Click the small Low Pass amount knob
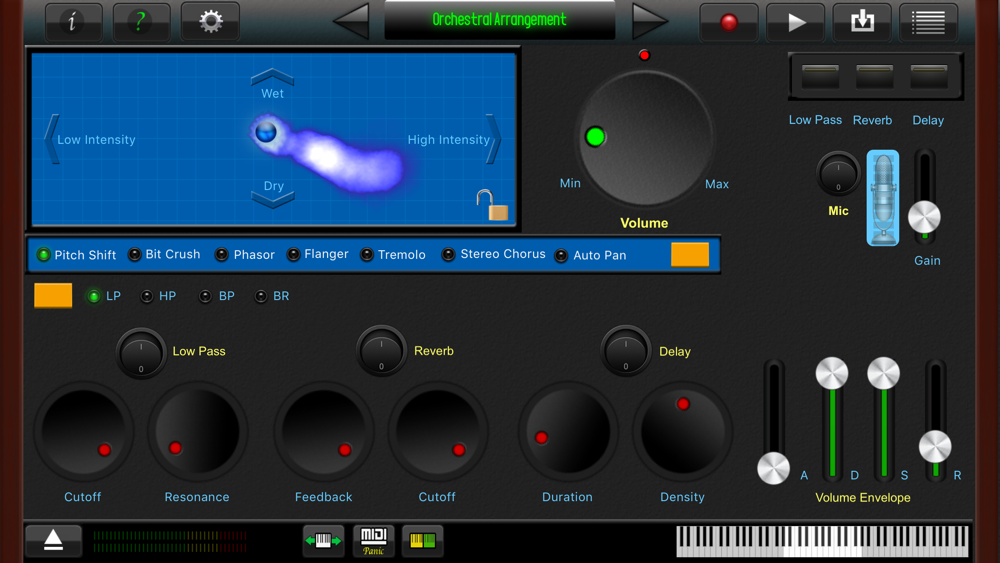Image resolution: width=1000 pixels, height=563 pixels. 141,353
